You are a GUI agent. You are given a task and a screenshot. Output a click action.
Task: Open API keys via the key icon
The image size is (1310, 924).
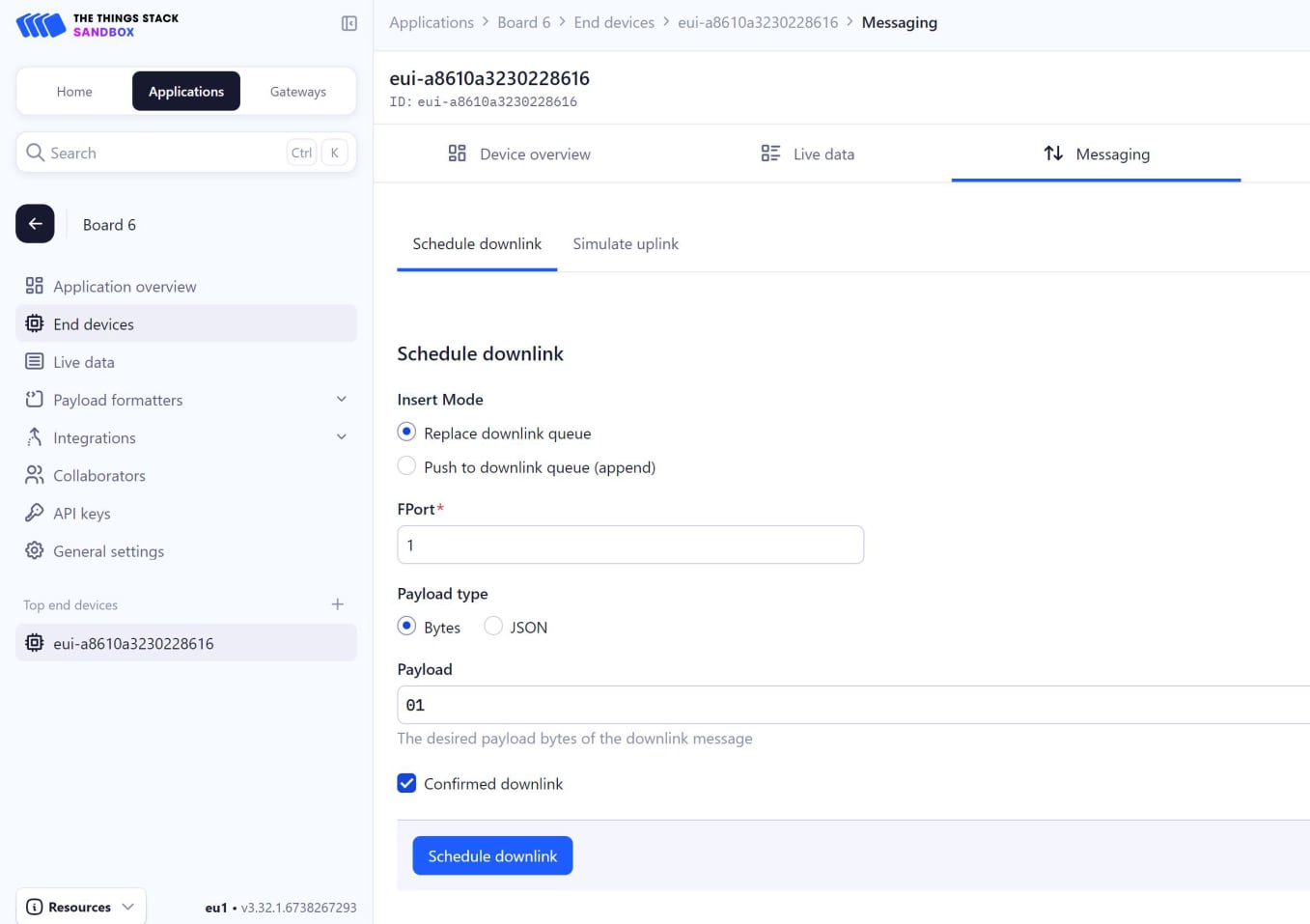35,513
